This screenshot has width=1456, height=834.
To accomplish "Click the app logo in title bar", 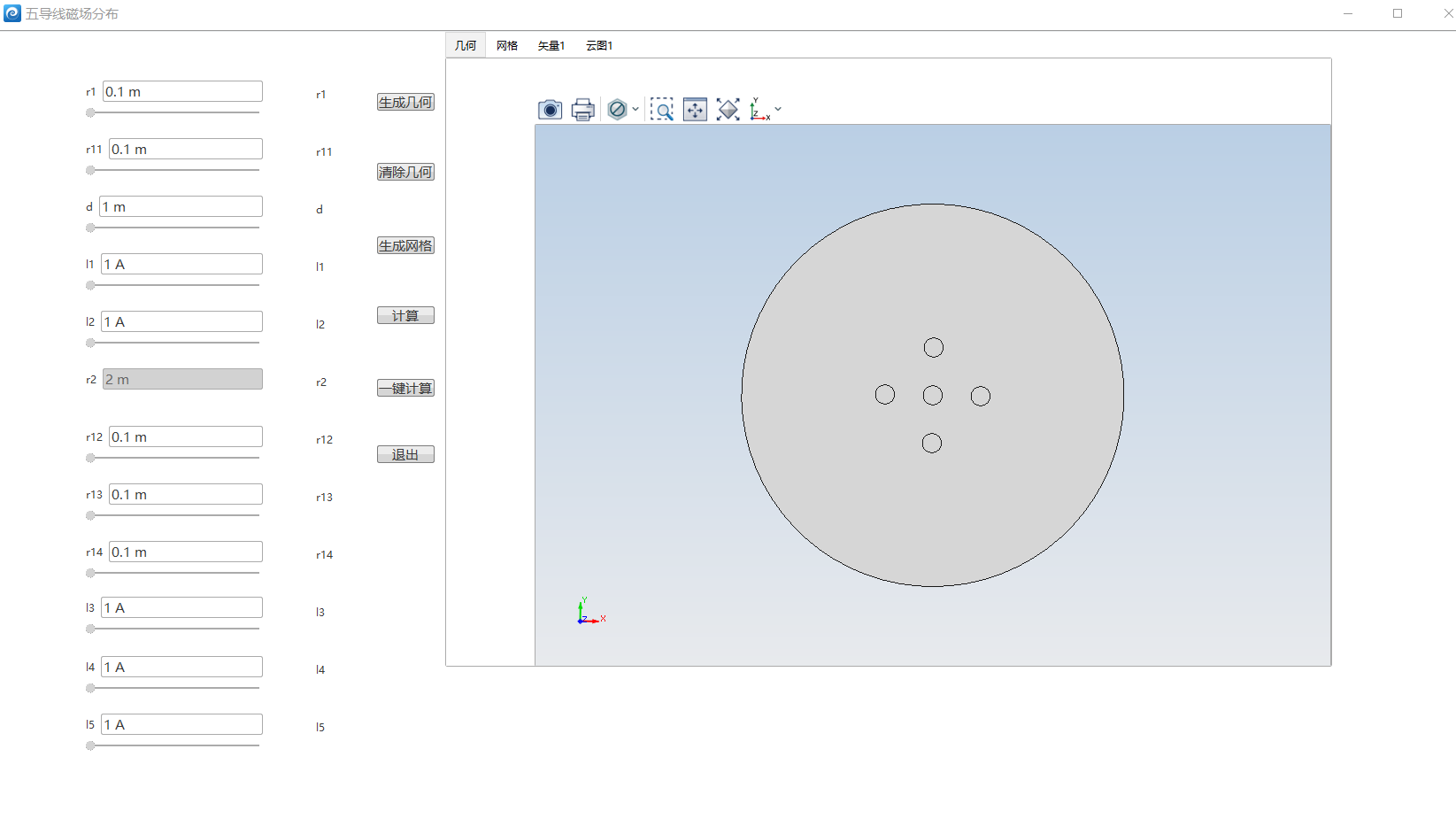I will tap(12, 13).
